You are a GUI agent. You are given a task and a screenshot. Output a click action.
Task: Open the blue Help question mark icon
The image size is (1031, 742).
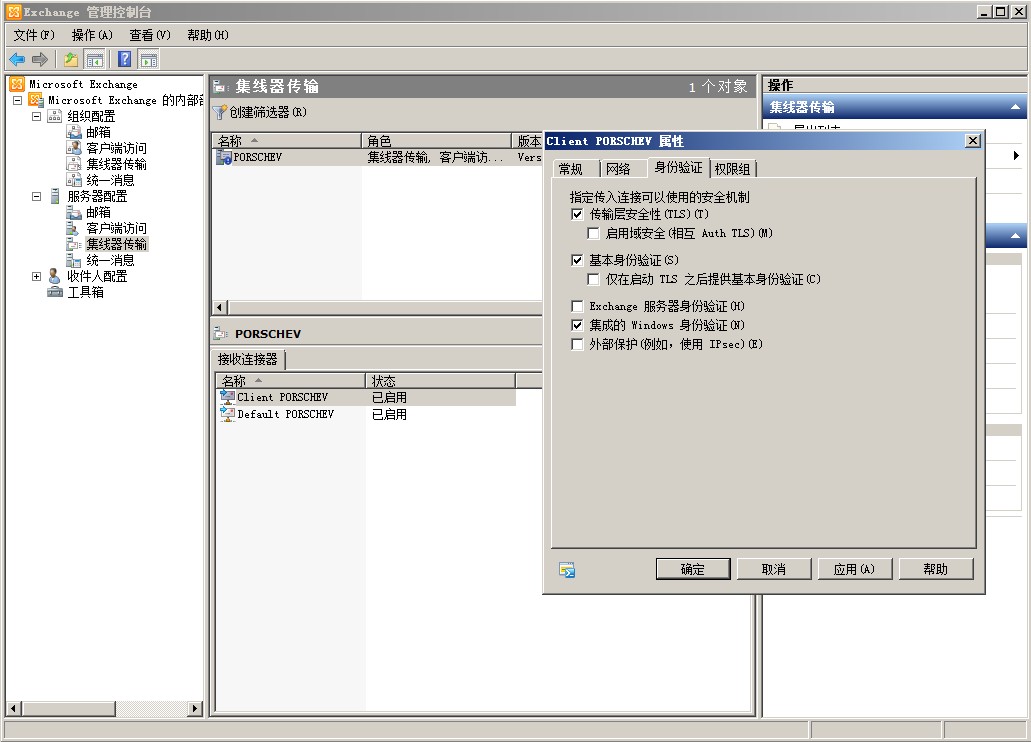tap(124, 60)
